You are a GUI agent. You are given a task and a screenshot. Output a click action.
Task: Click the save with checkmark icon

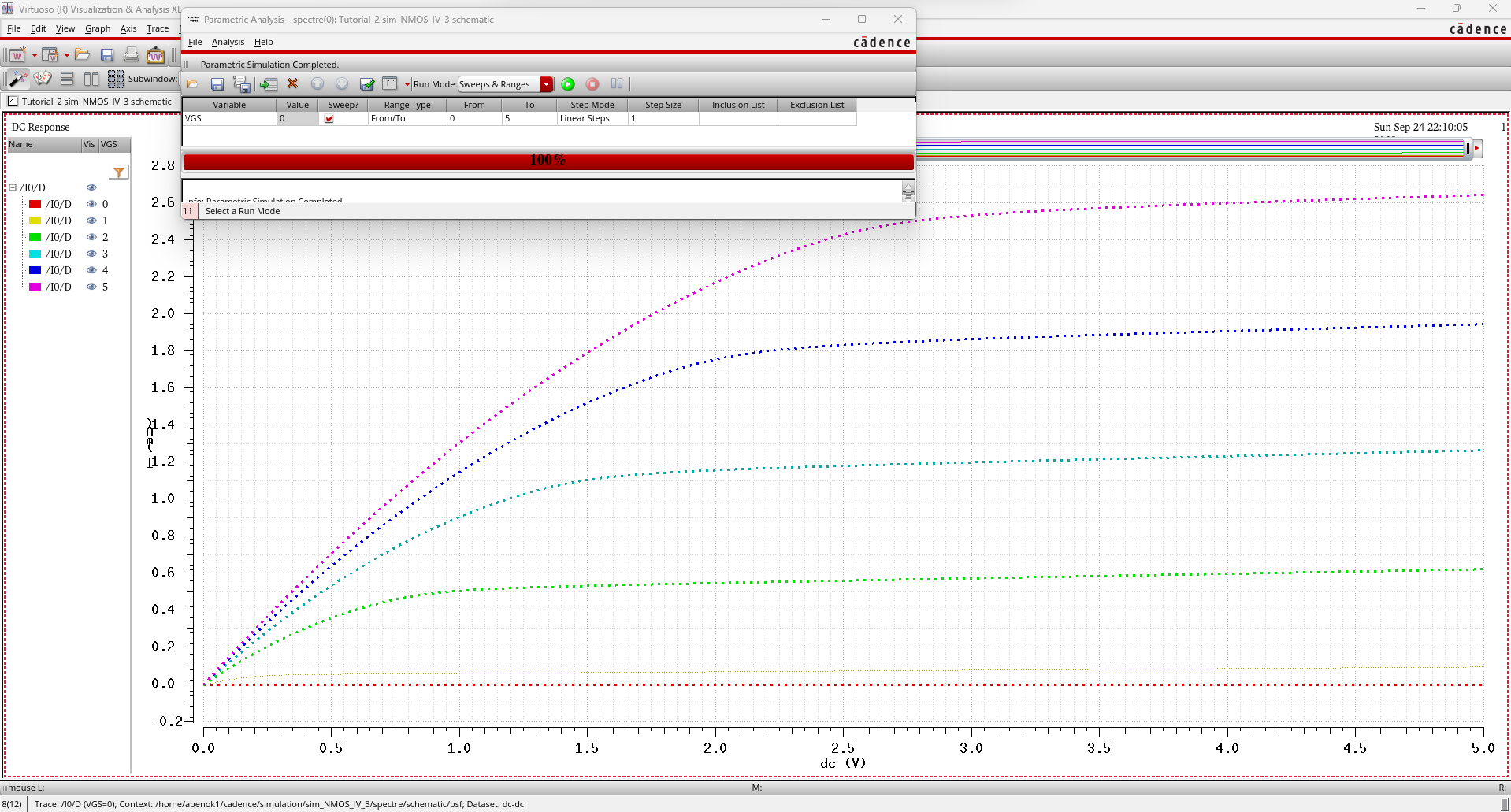pyautogui.click(x=366, y=84)
